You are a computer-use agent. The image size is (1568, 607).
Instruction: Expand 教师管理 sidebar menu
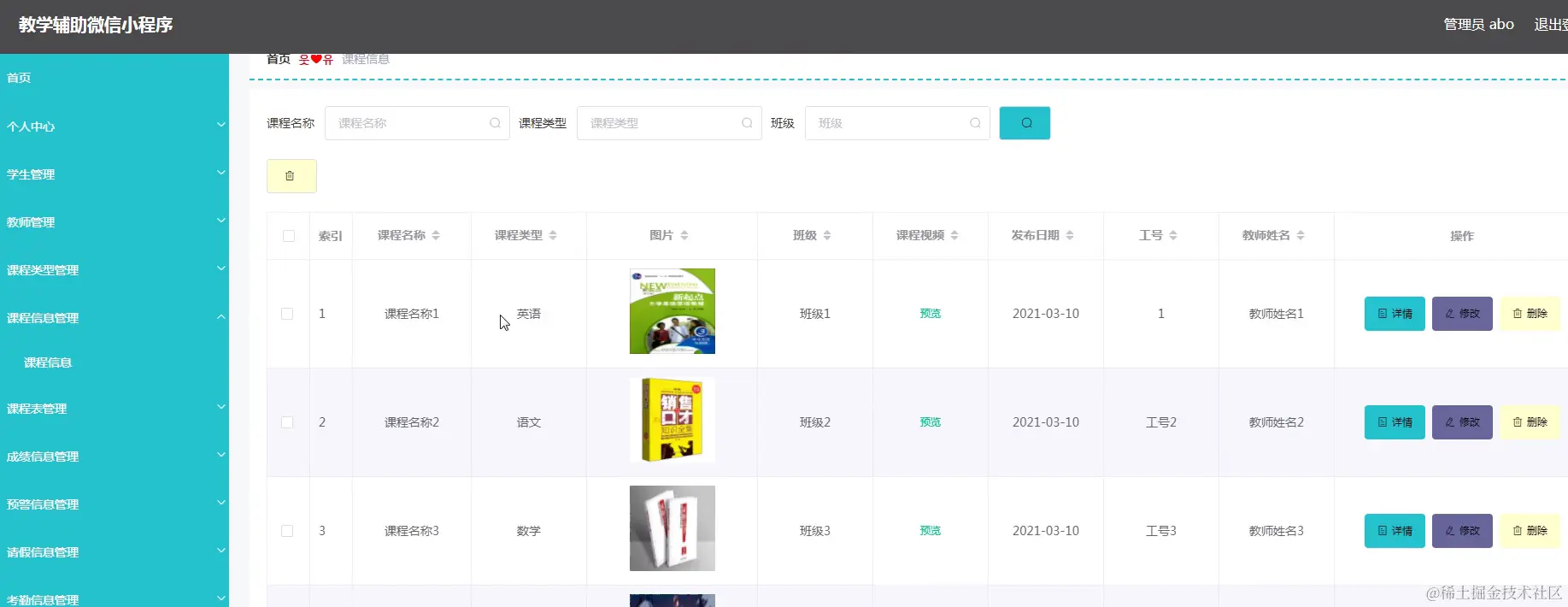click(115, 221)
